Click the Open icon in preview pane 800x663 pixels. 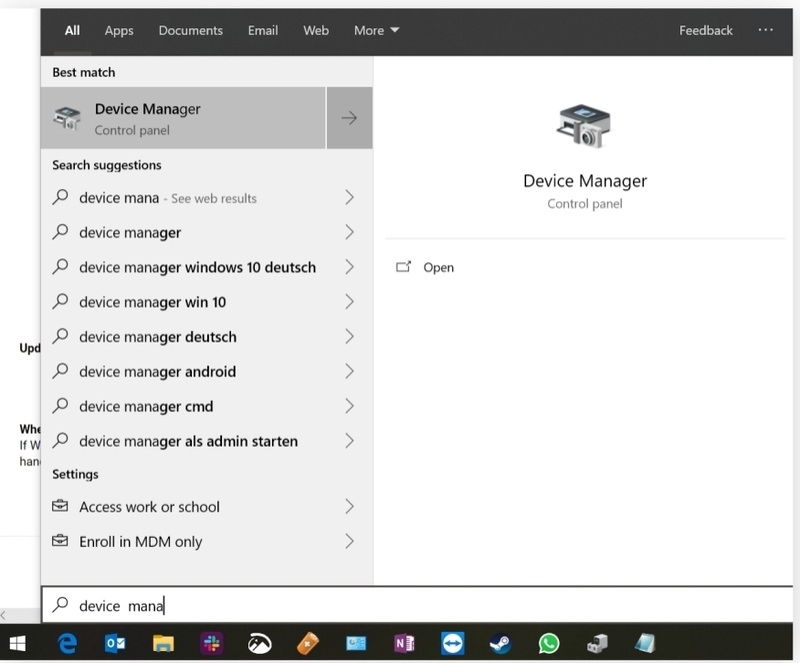(x=403, y=267)
